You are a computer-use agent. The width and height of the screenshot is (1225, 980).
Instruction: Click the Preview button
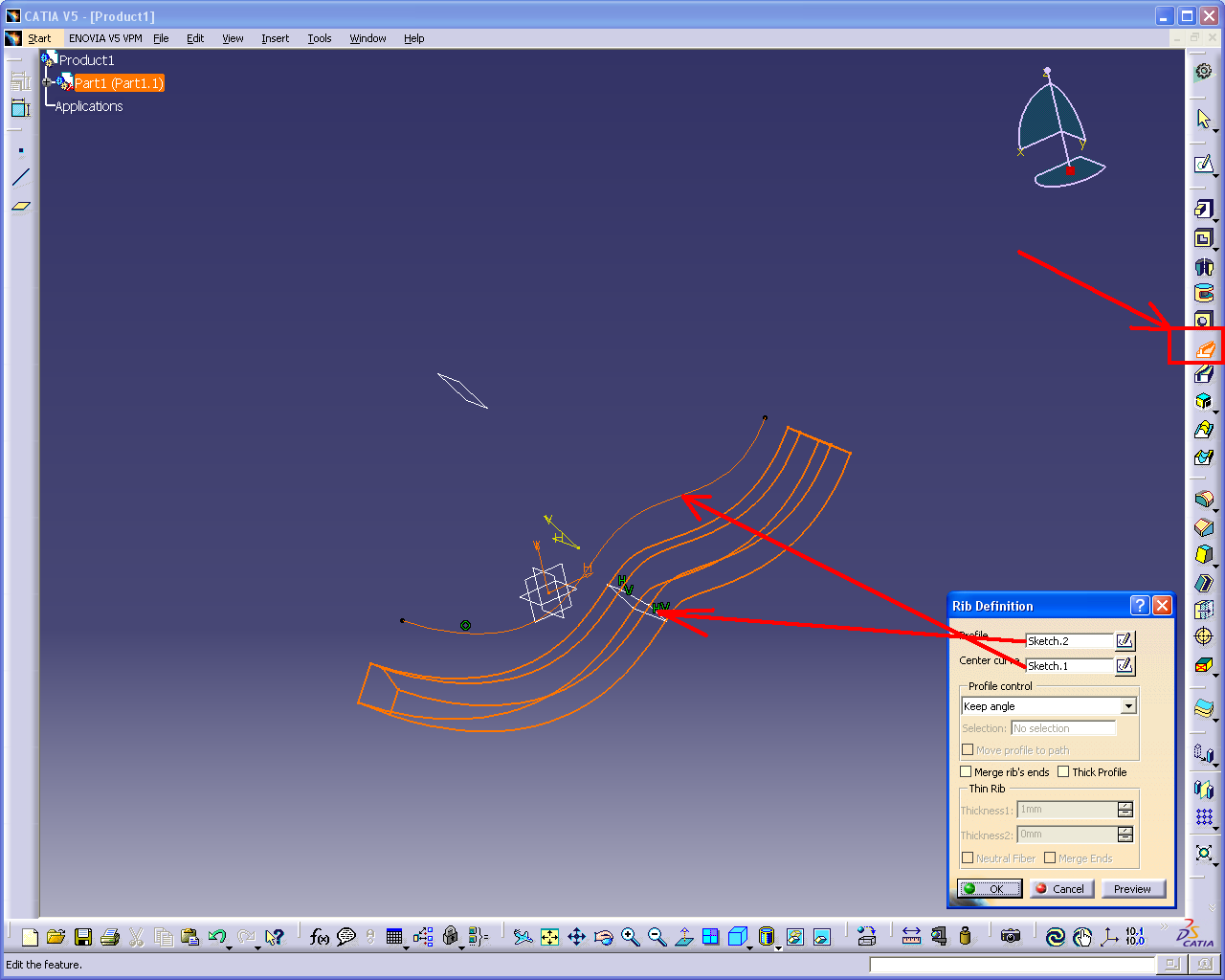1133,889
